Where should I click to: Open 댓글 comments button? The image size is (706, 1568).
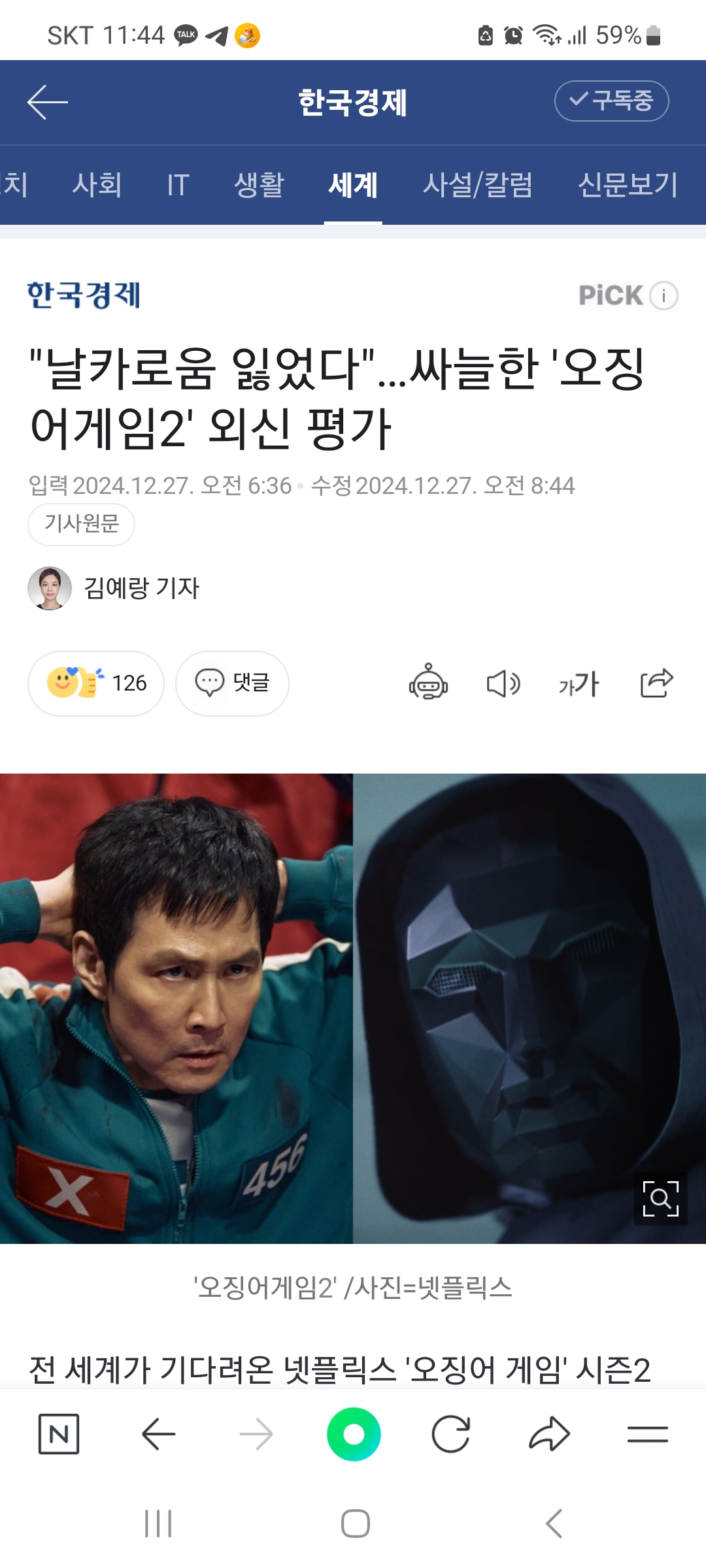point(232,683)
